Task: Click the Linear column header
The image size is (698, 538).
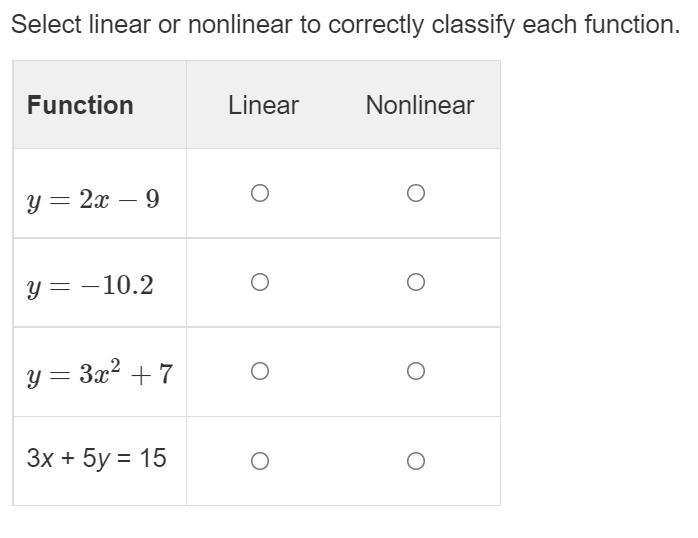Action: point(263,105)
